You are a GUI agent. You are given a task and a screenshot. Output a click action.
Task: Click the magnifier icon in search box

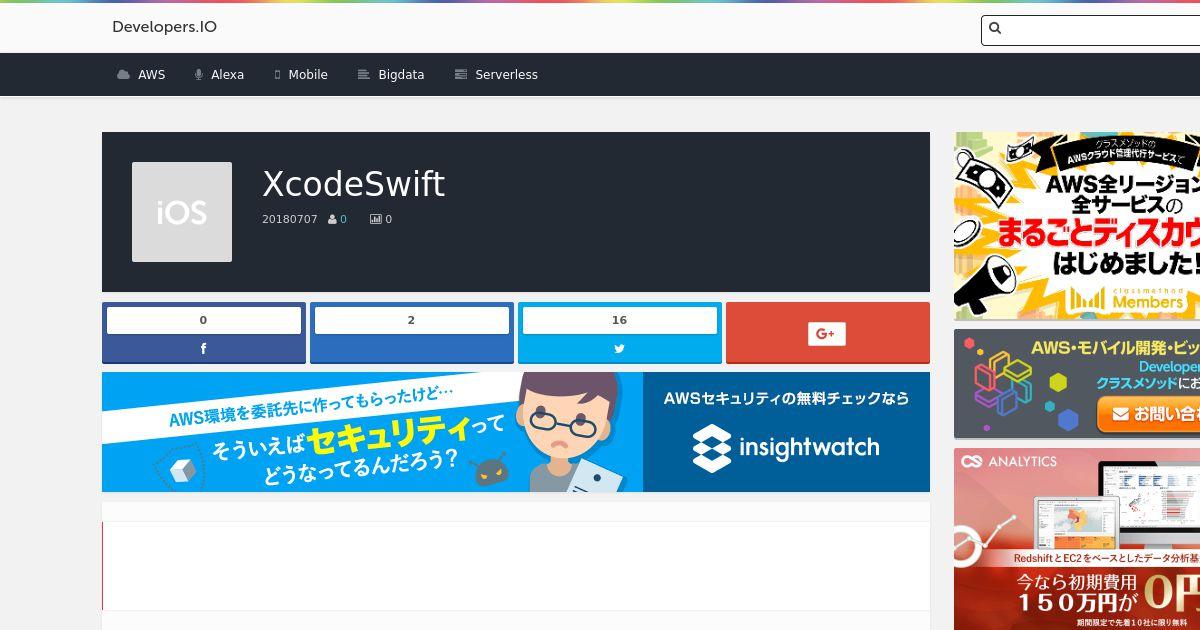point(995,29)
